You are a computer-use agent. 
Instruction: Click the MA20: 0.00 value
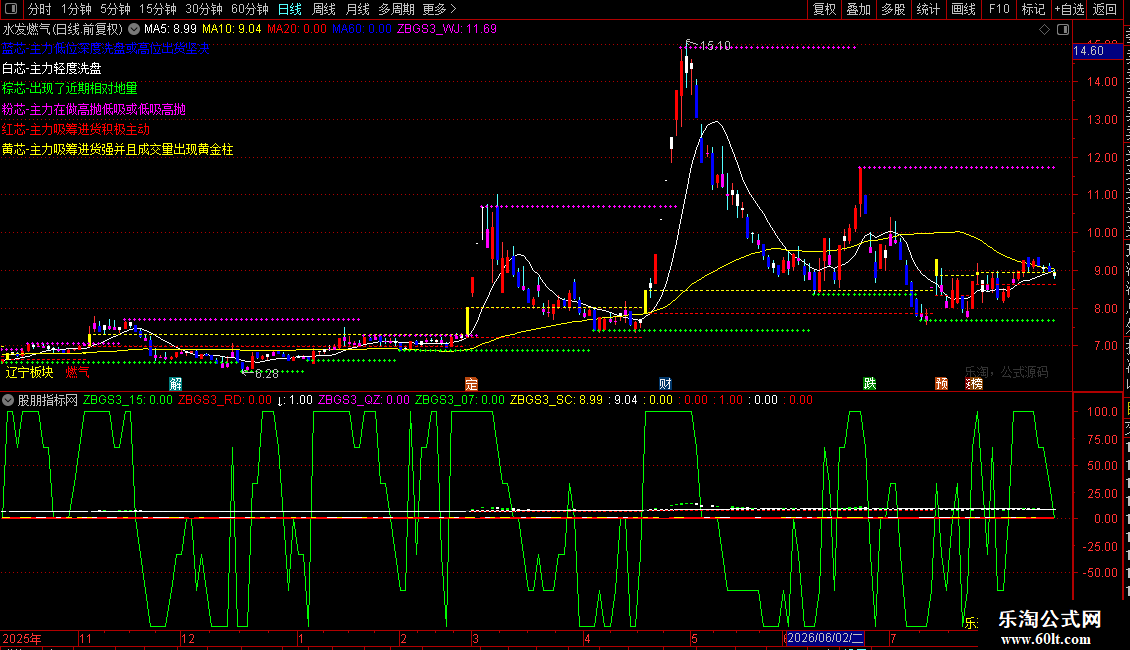tap(296, 30)
